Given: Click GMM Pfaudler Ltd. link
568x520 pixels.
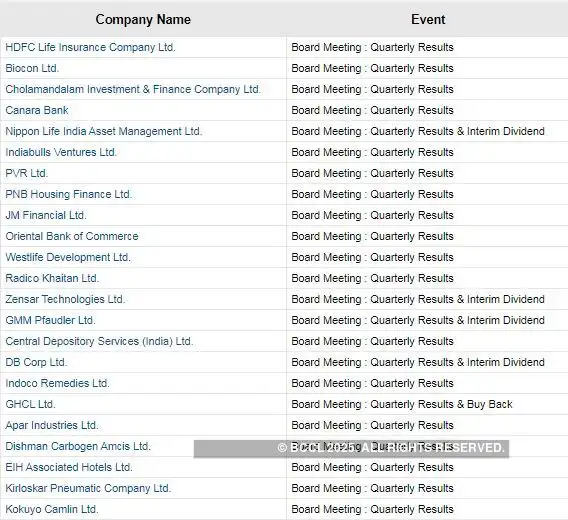Looking at the screenshot, I should (x=50, y=321).
